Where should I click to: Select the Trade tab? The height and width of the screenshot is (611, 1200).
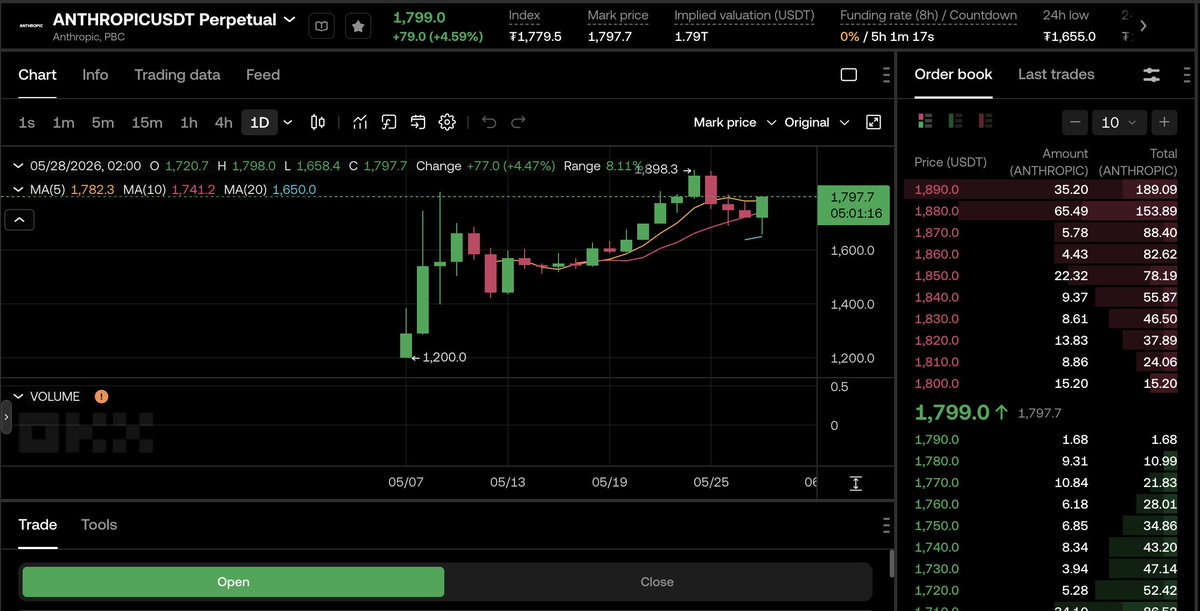click(x=38, y=525)
